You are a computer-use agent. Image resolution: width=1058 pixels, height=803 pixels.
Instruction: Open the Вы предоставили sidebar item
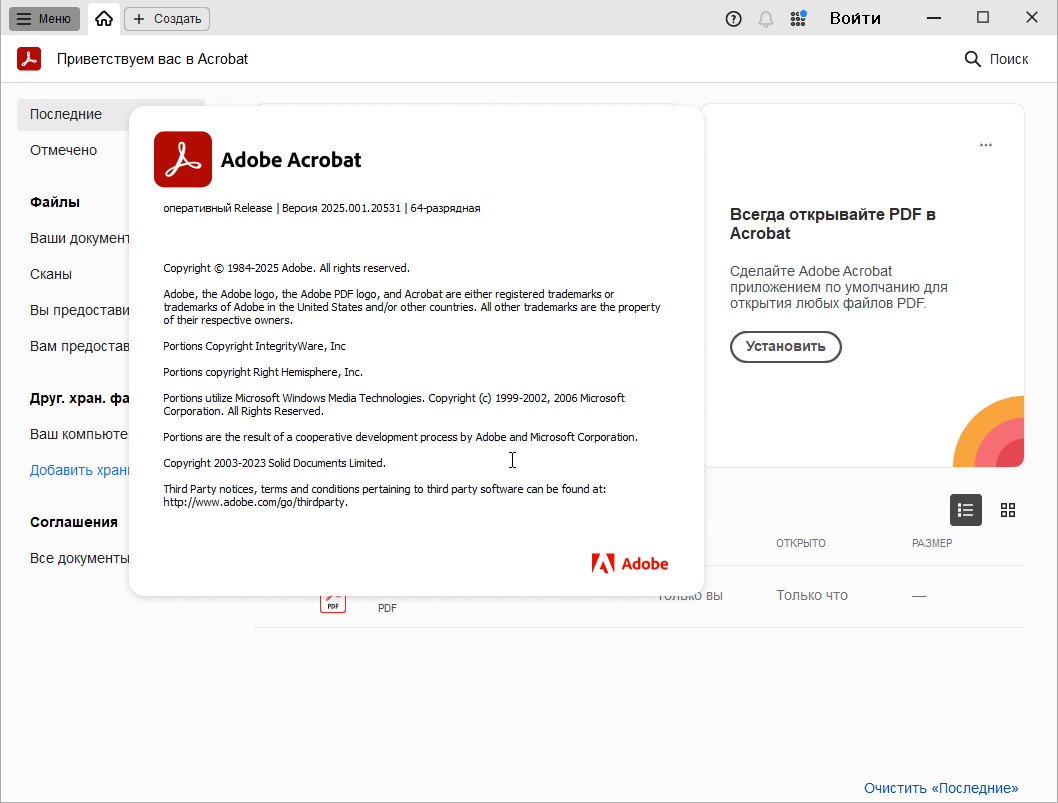coord(80,310)
